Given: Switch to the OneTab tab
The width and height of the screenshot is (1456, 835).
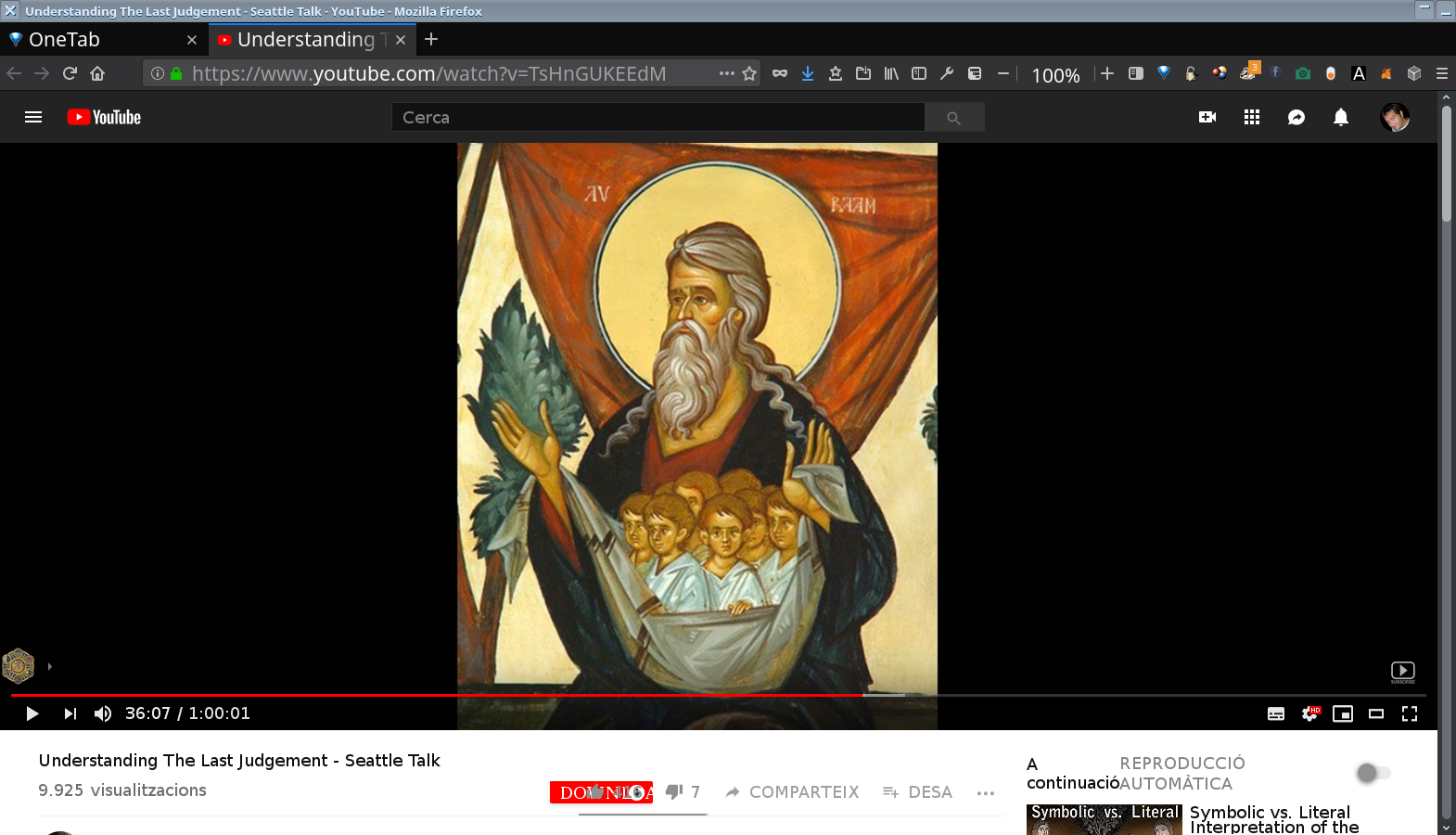Looking at the screenshot, I should click(x=102, y=40).
